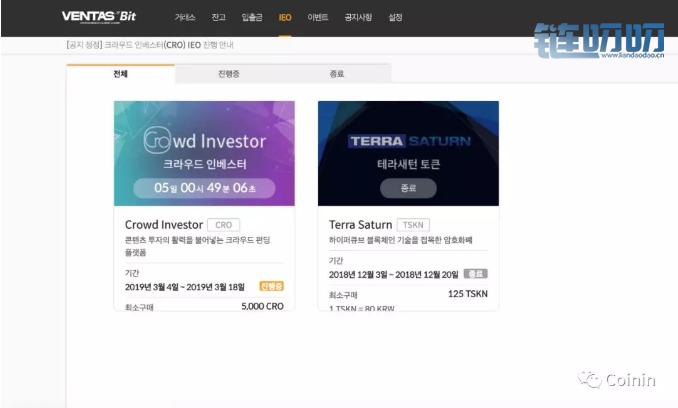678x408 pixels.
Task: Switch to the 진행중 tab
Action: pyautogui.click(x=229, y=74)
